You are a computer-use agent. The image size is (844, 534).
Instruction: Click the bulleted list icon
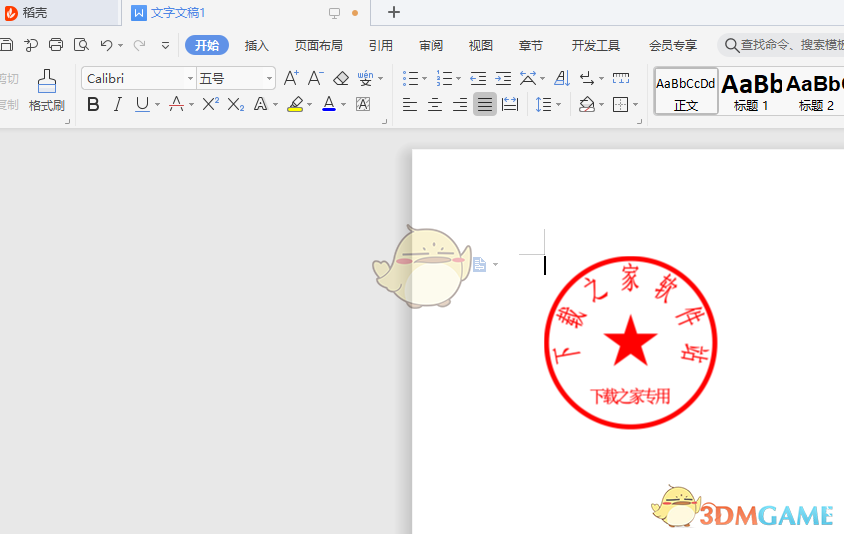click(410, 79)
